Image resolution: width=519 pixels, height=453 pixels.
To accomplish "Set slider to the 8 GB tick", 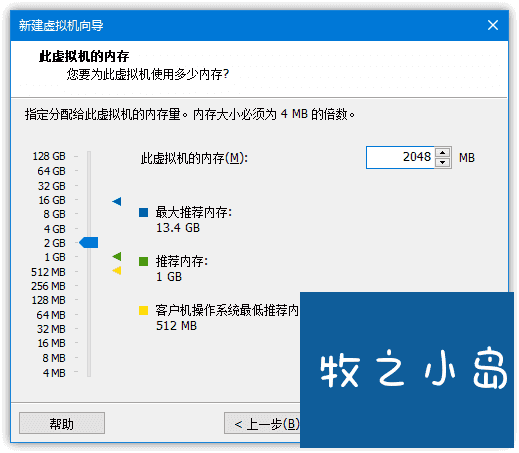I will click(x=89, y=214).
